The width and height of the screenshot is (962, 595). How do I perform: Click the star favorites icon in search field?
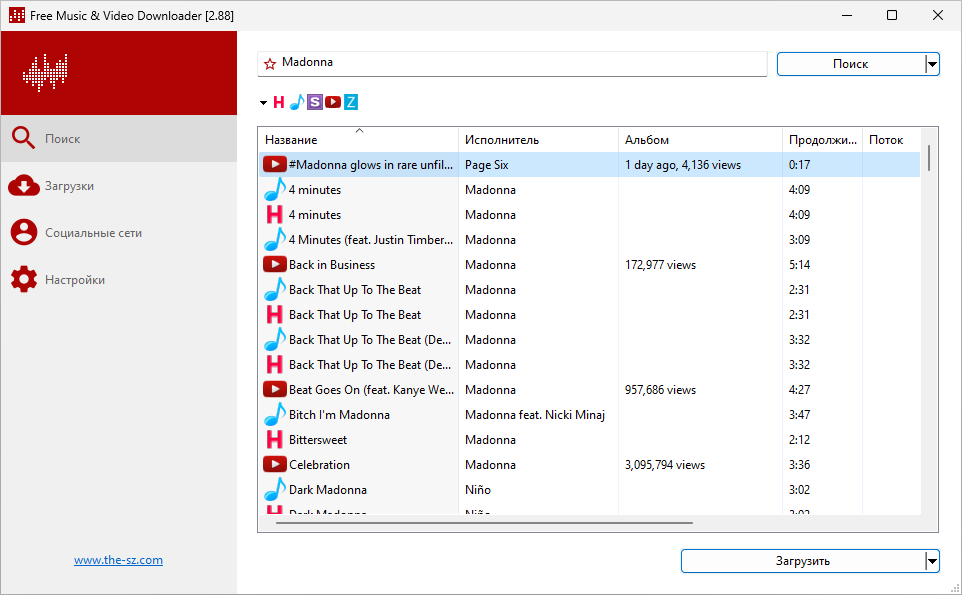pyautogui.click(x=269, y=64)
